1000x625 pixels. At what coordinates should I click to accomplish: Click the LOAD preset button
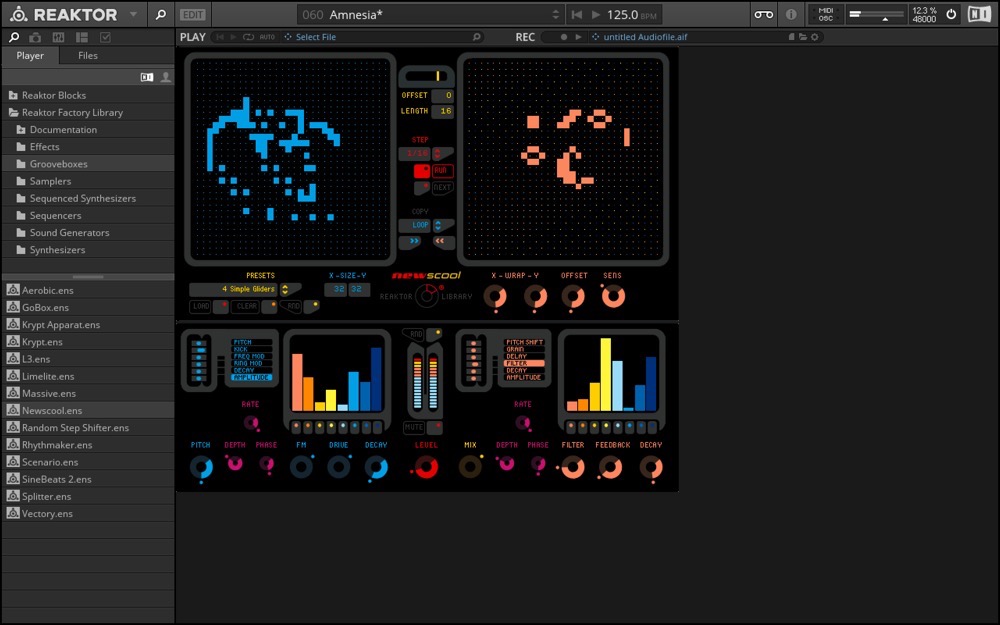point(201,307)
